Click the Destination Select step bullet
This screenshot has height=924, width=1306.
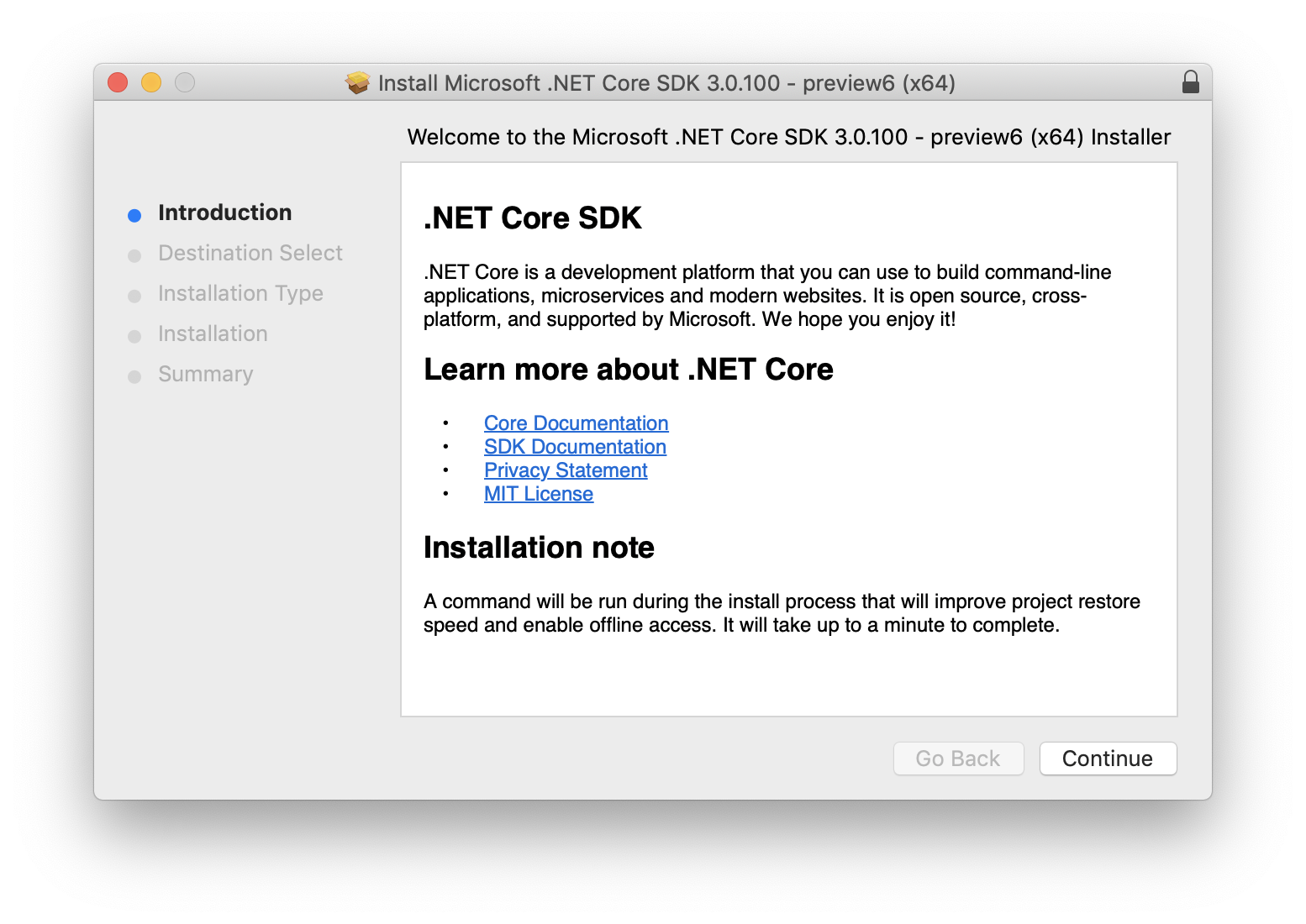coord(134,255)
